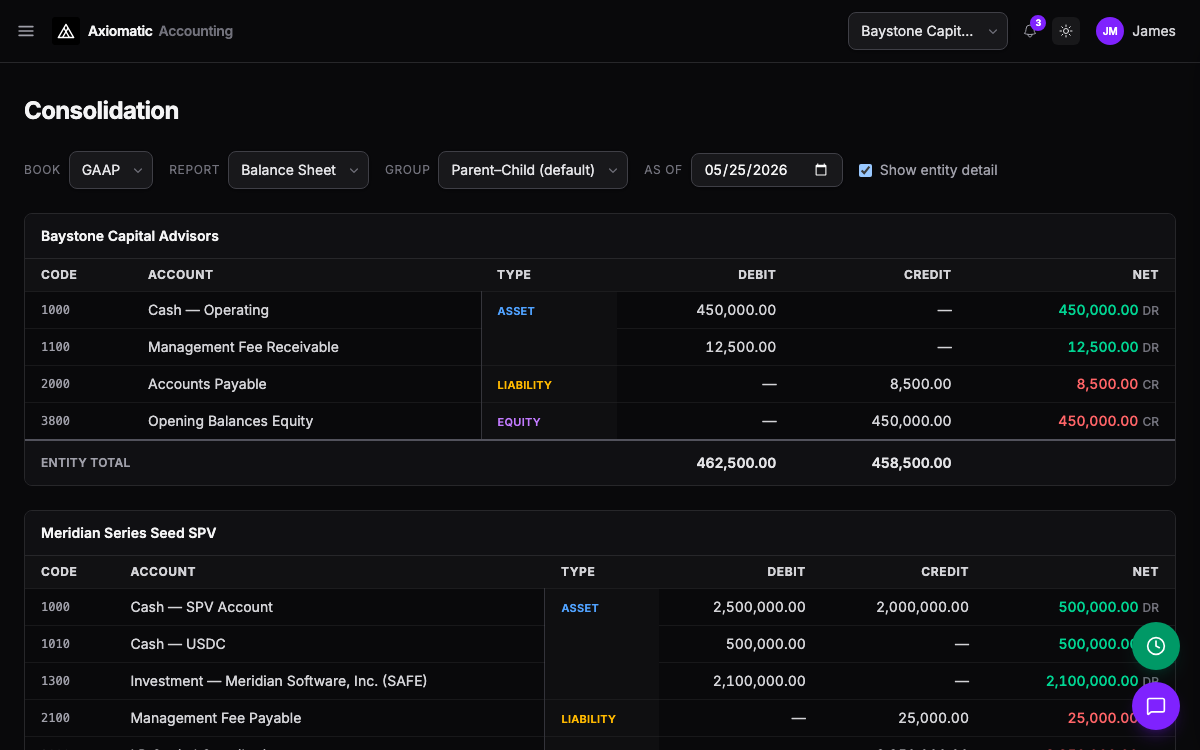The height and width of the screenshot is (750, 1200).
Task: Select the Cash — Operating account row
Action: pyautogui.click(x=600, y=310)
